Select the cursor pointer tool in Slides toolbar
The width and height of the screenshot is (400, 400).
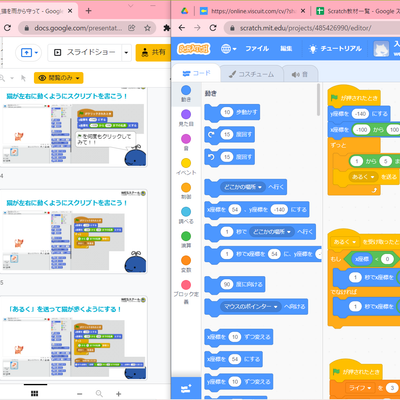pyautogui.click(x=23, y=78)
